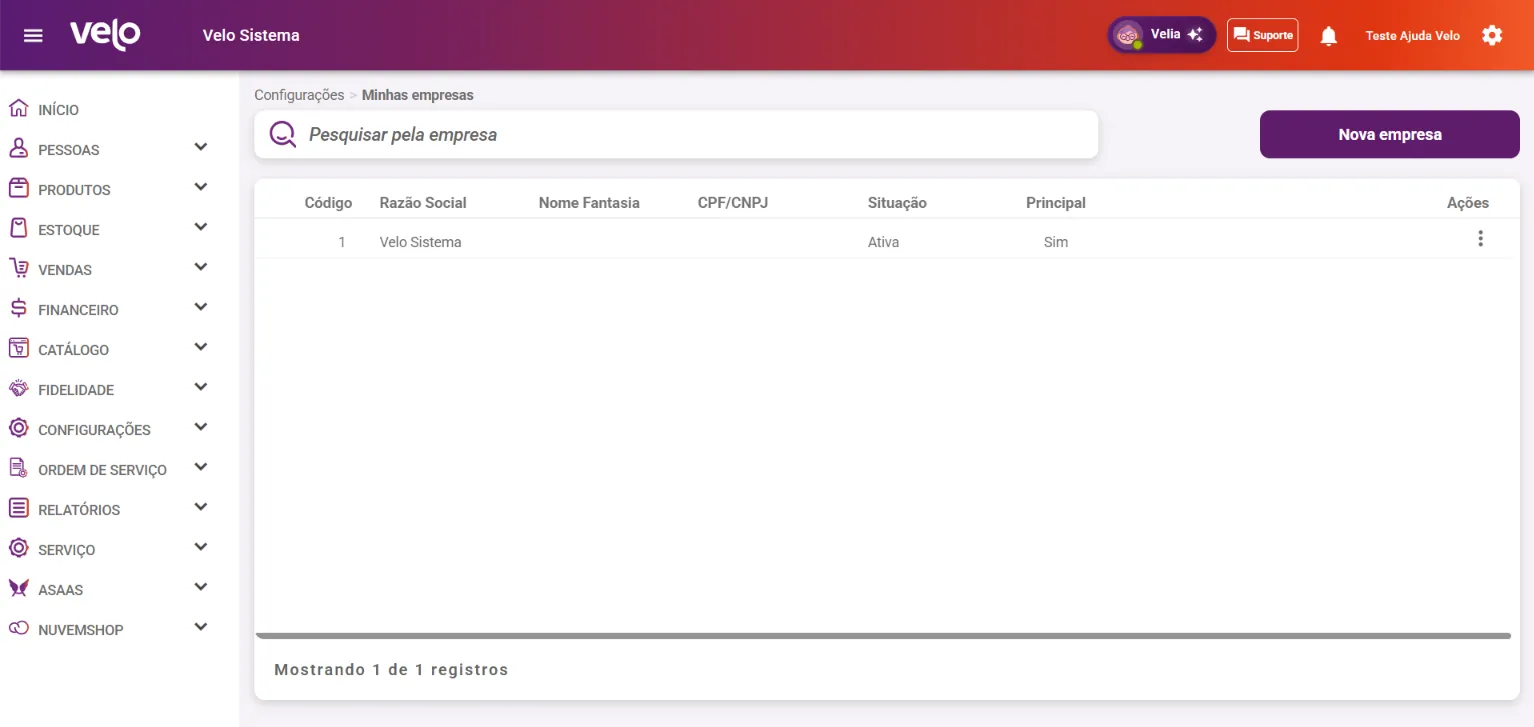
Task: Click the Situação column header
Action: (897, 203)
